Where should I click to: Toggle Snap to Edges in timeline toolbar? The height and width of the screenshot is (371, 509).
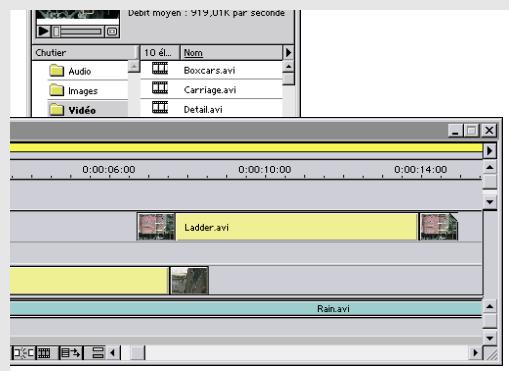[23, 352]
